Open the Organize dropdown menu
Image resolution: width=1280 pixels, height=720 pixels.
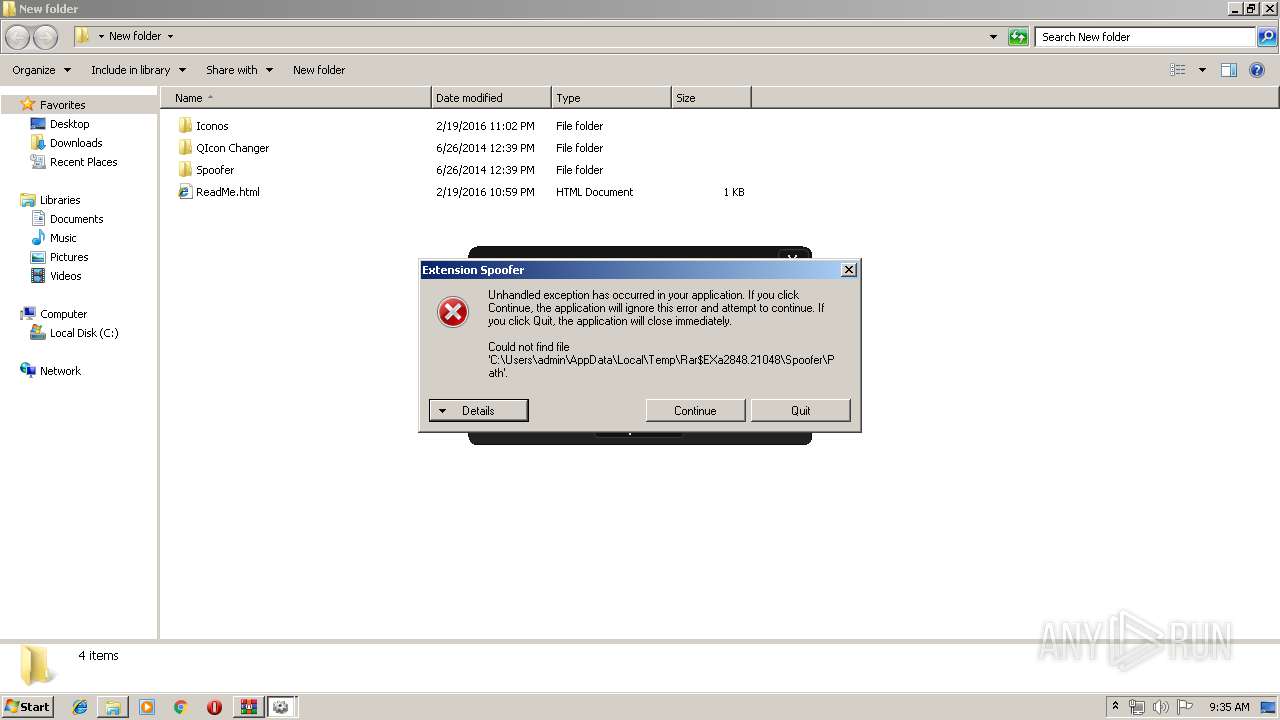[42, 70]
